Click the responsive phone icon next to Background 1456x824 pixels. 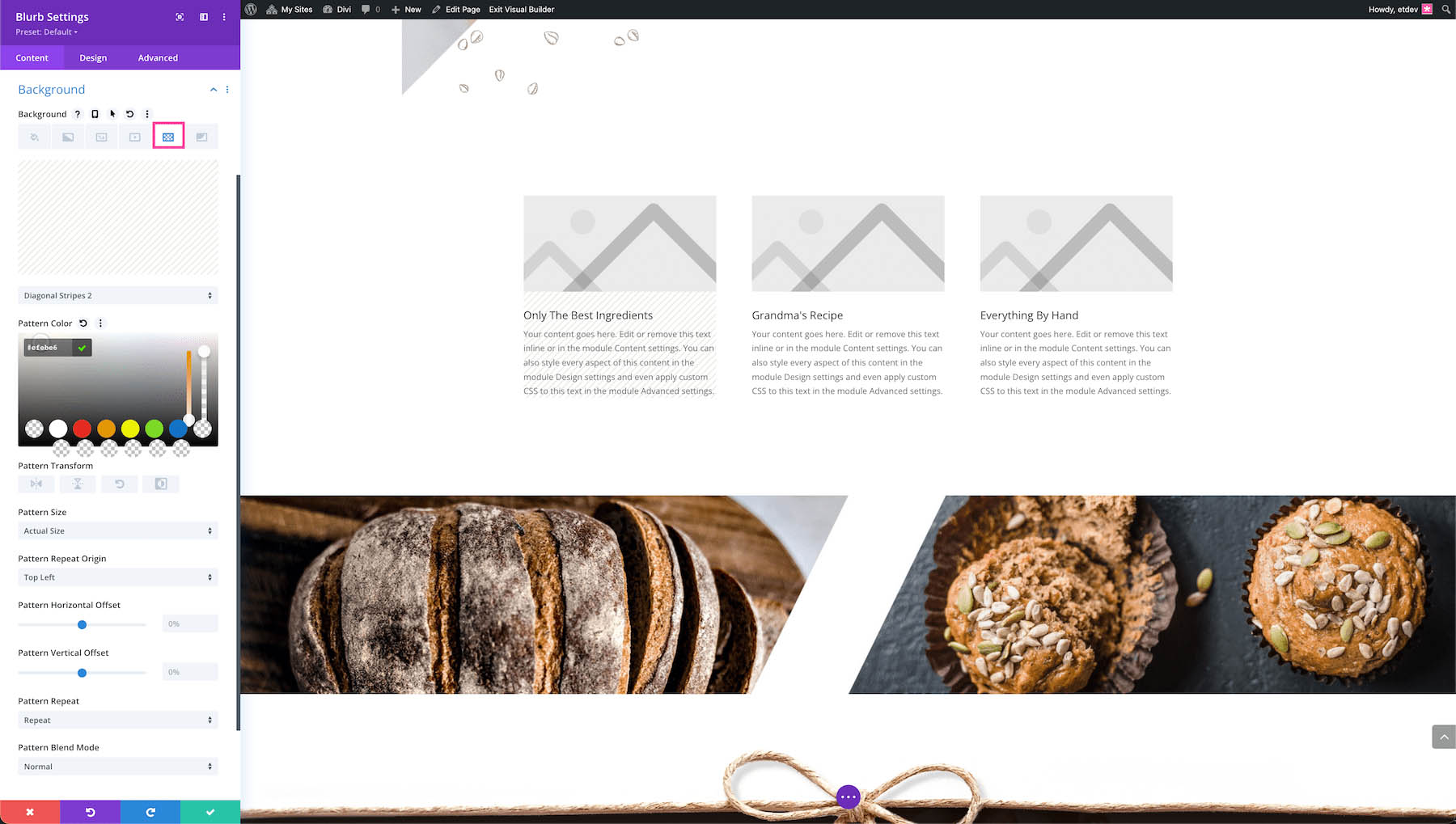tap(95, 114)
